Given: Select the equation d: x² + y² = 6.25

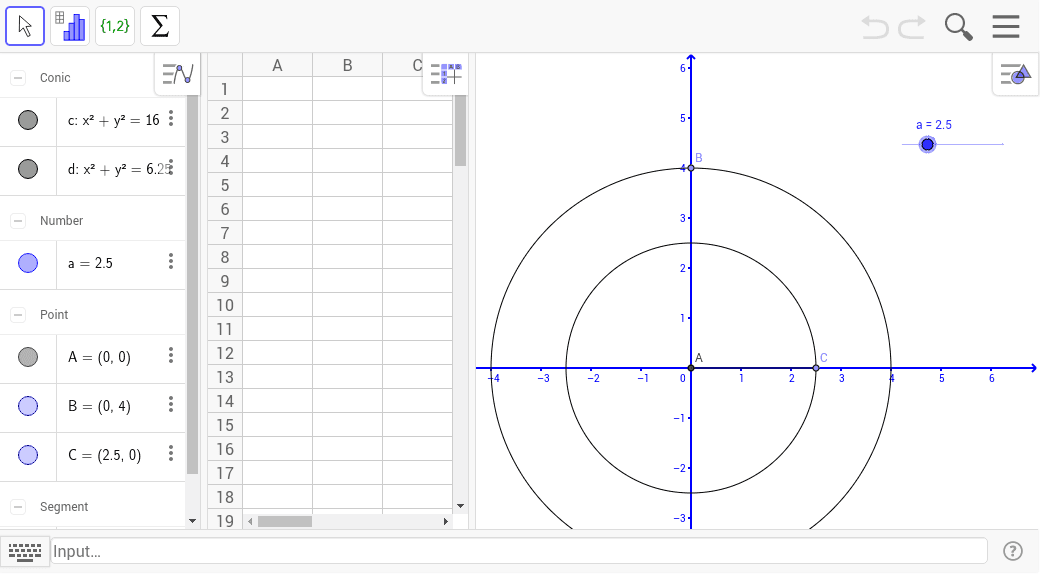Looking at the screenshot, I should (119, 169).
